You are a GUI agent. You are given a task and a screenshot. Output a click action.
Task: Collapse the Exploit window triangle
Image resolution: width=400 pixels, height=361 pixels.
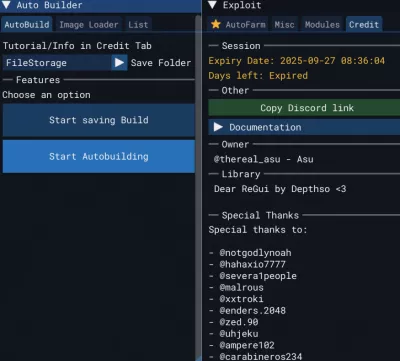tap(212, 5)
